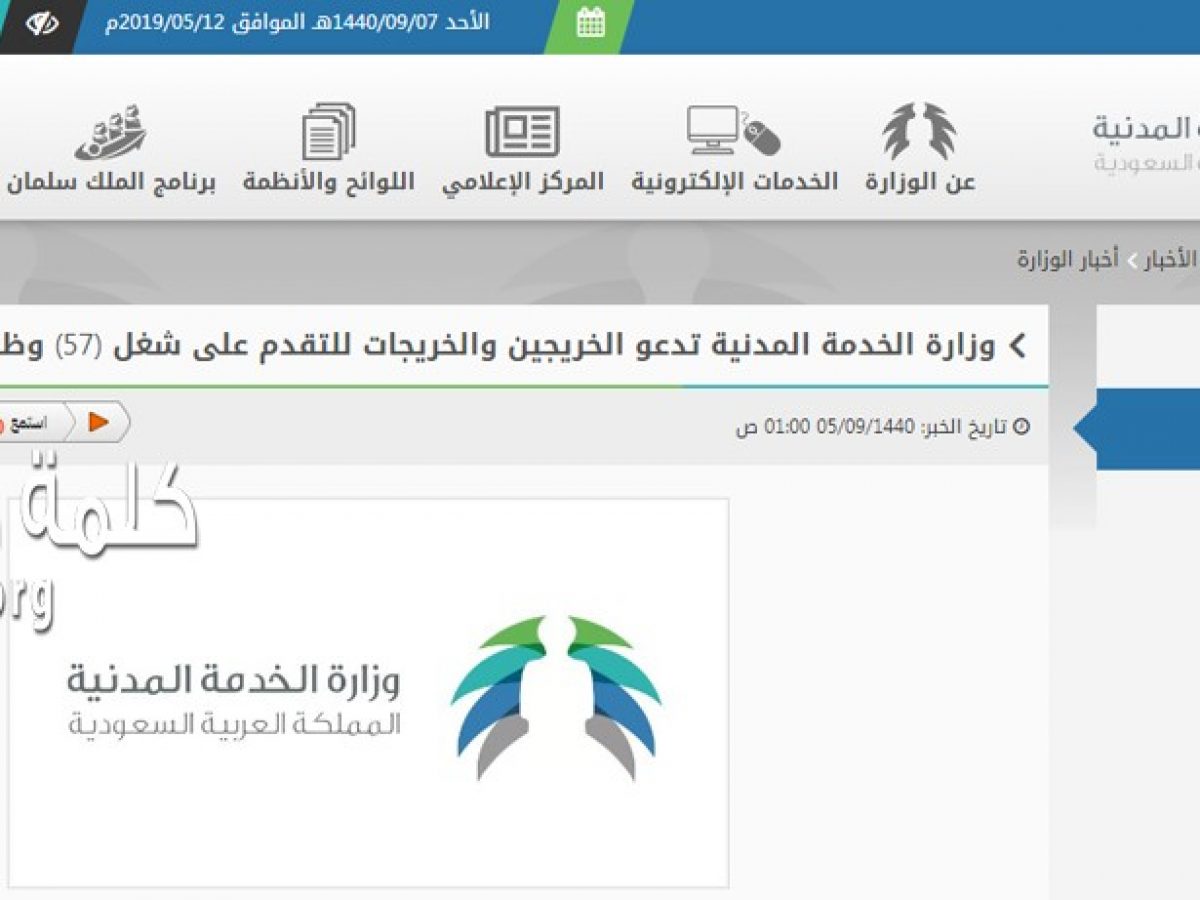Click the عن الوزارة ministry emblem icon

(x=919, y=131)
